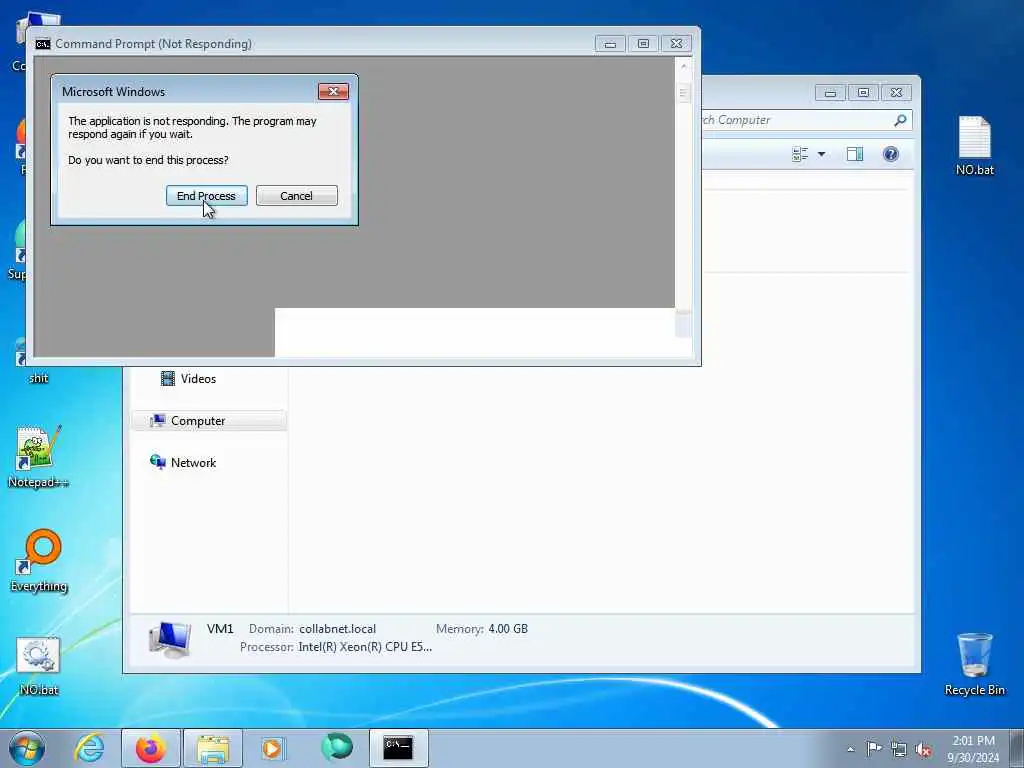Open Windows Explorer taskbar button
1024x768 pixels.
[213, 748]
